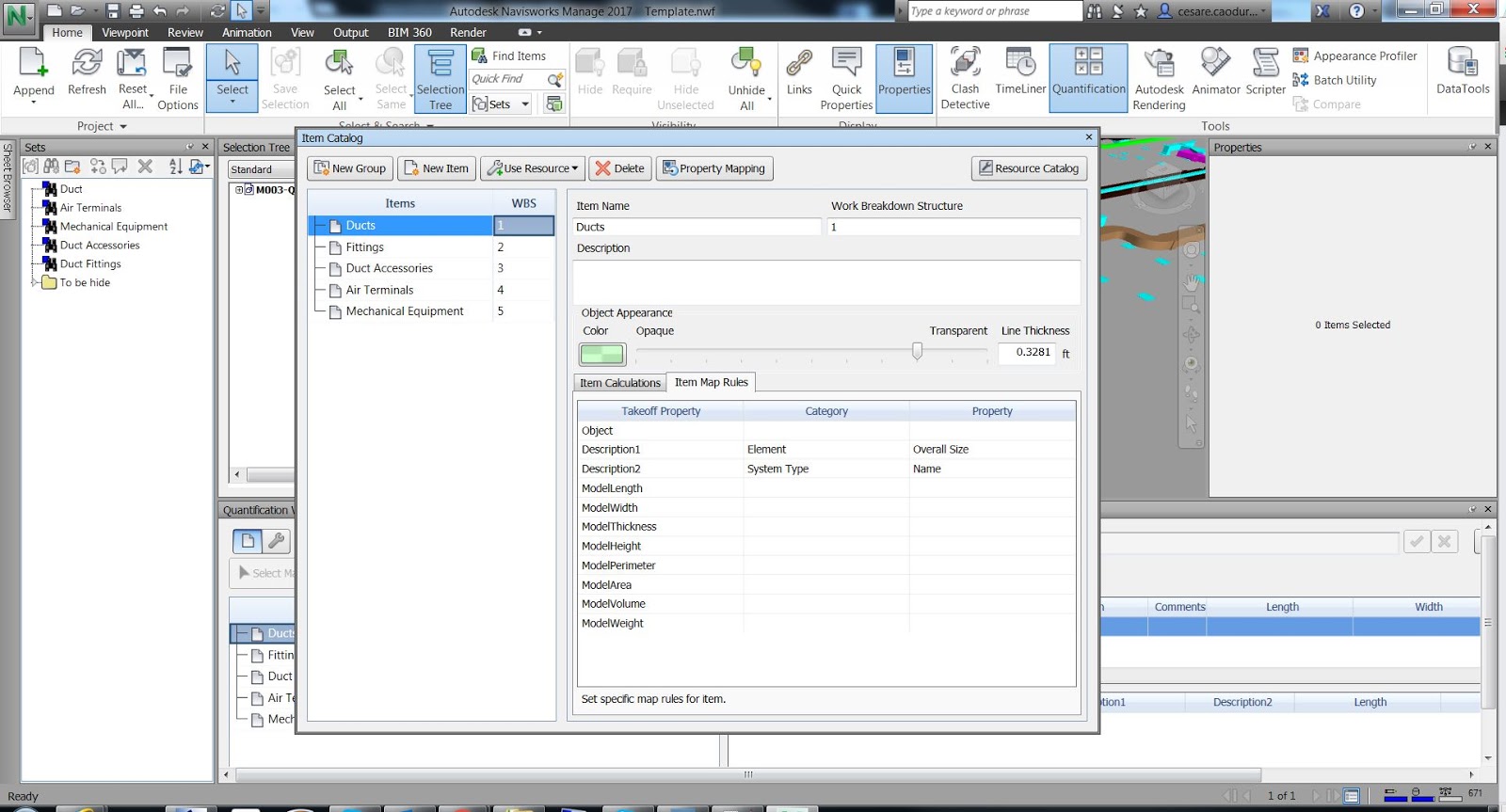Open Autodesk Rendering
This screenshot has width=1506, height=812.
[1159, 79]
